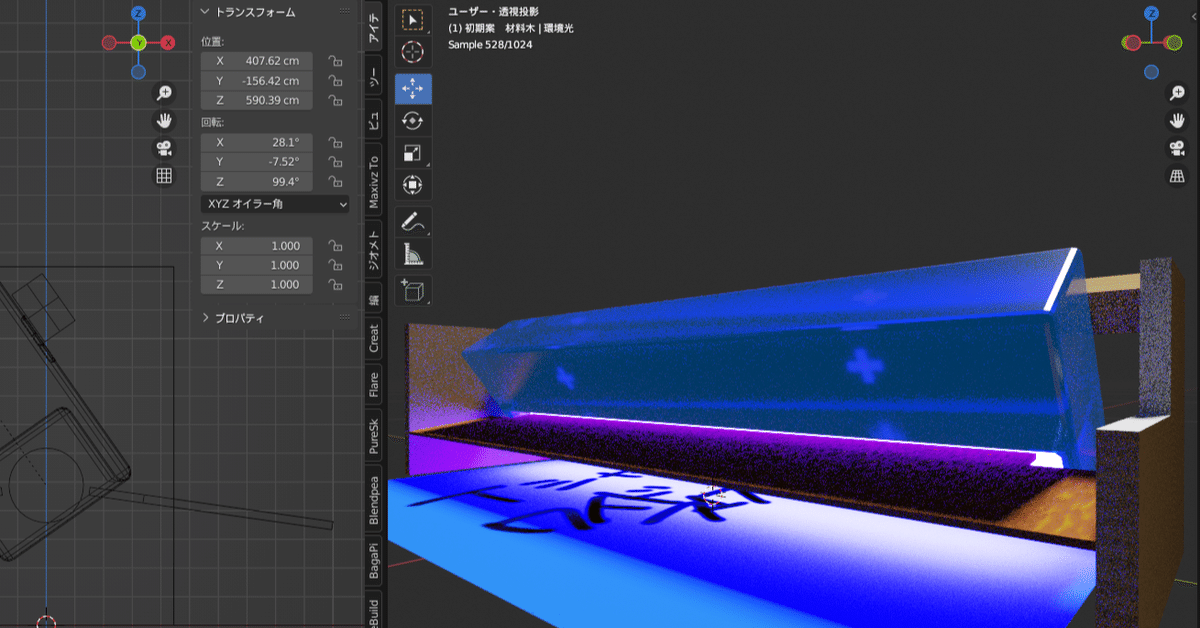Lock the scale Y value
1200x628 pixels.
coord(336,265)
